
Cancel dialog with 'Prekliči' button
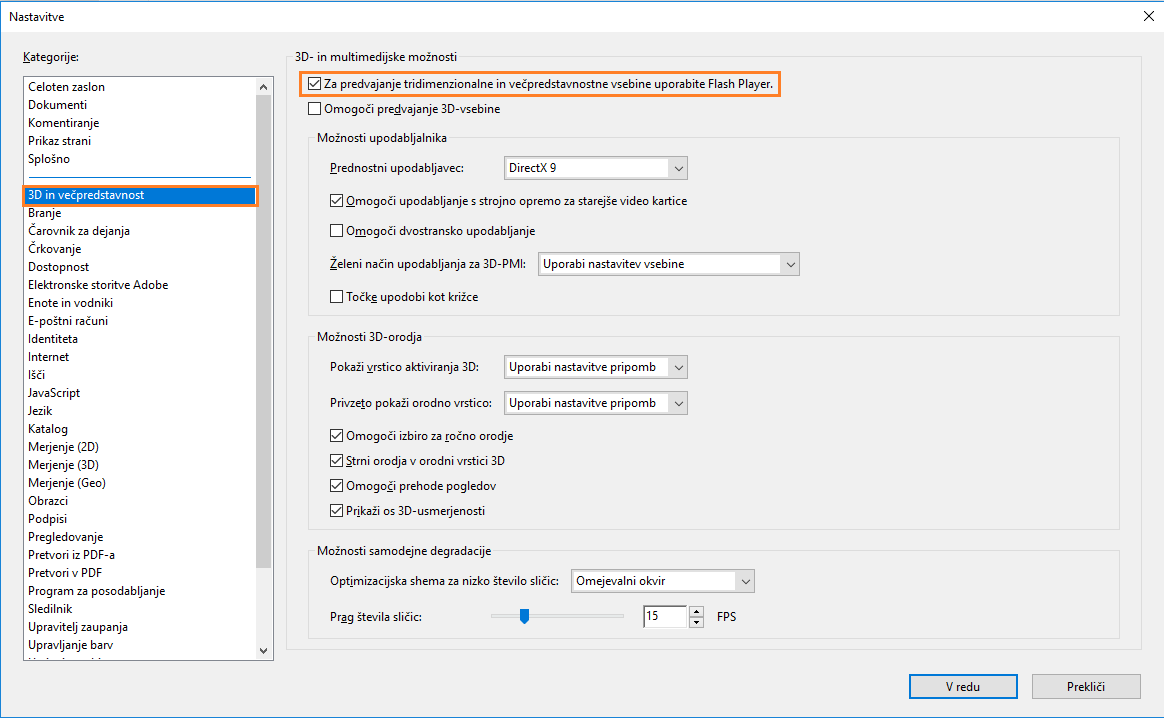[1086, 687]
